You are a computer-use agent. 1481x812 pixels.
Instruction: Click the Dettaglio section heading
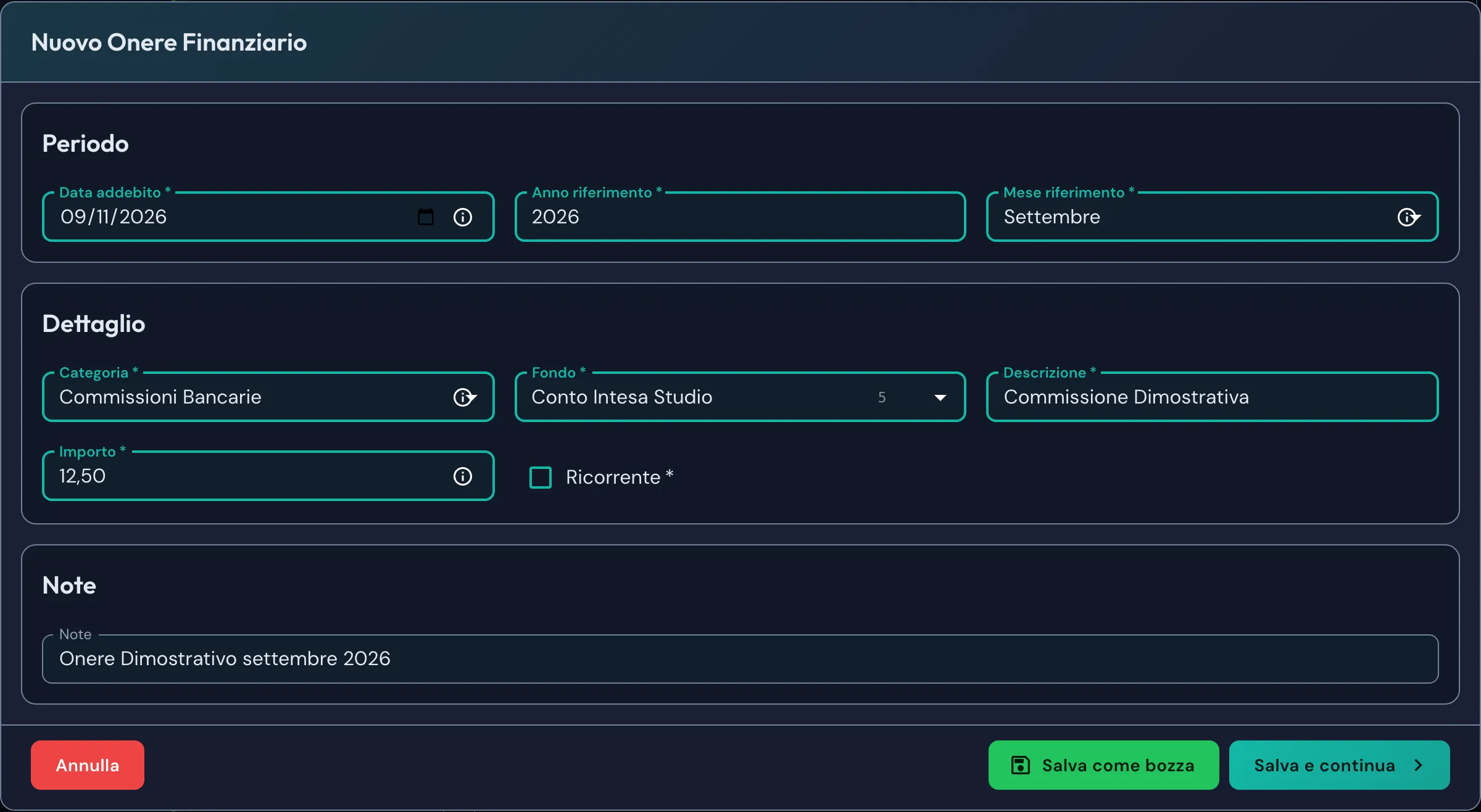pyautogui.click(x=94, y=324)
